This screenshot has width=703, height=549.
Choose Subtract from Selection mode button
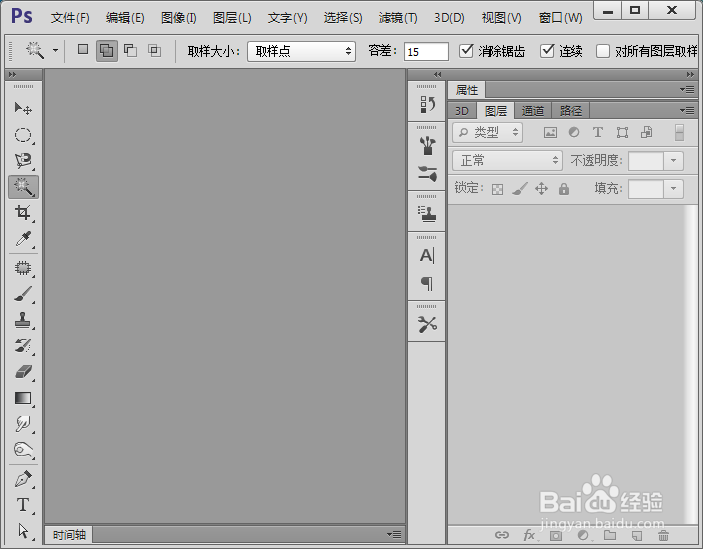tap(130, 50)
